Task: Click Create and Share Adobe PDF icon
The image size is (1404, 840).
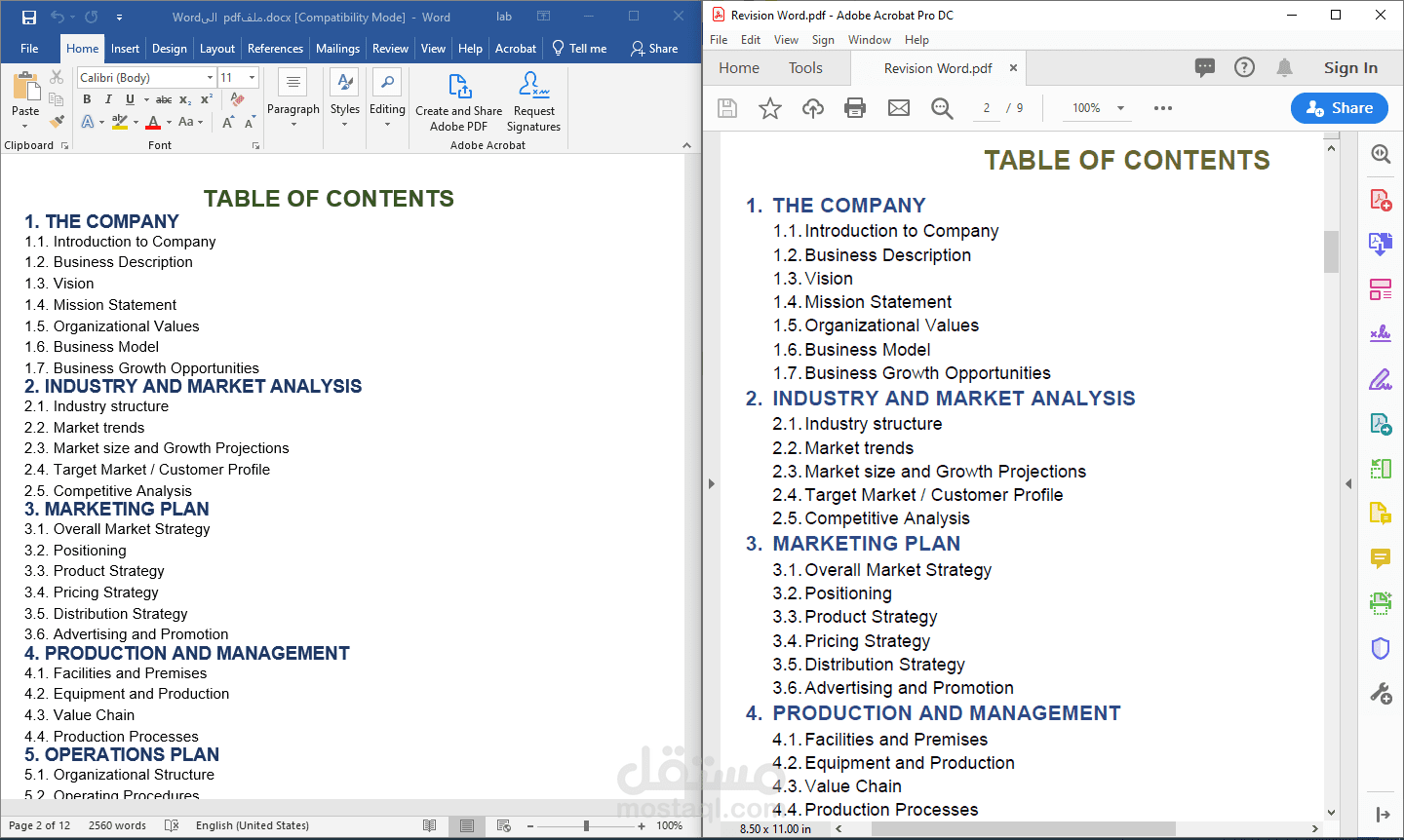Action: [459, 86]
